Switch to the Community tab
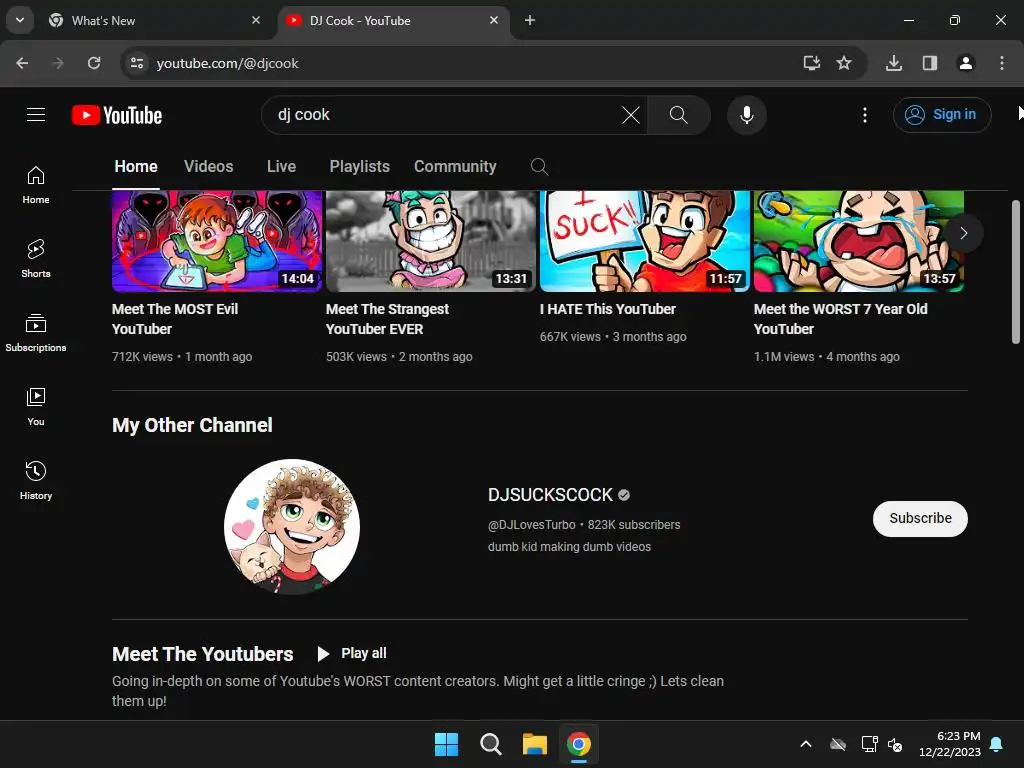1024x768 pixels. point(455,167)
